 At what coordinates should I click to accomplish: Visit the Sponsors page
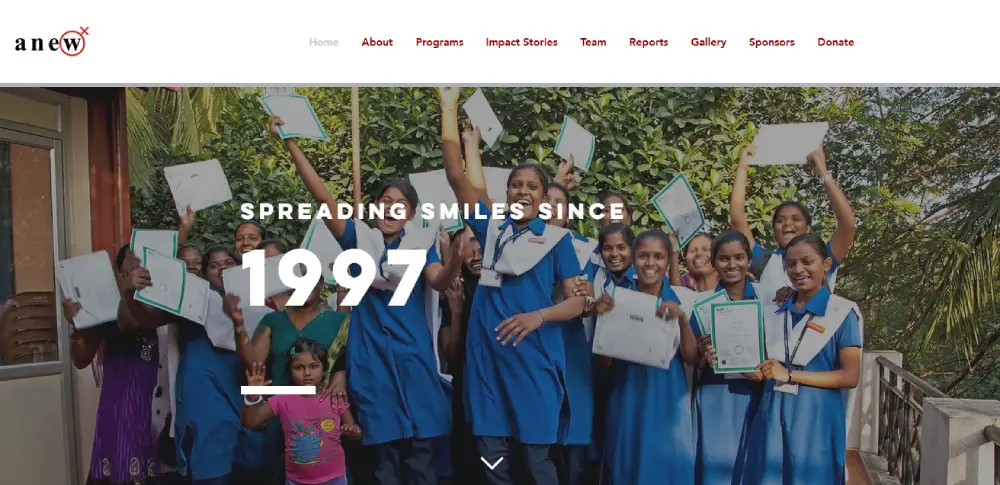[772, 42]
